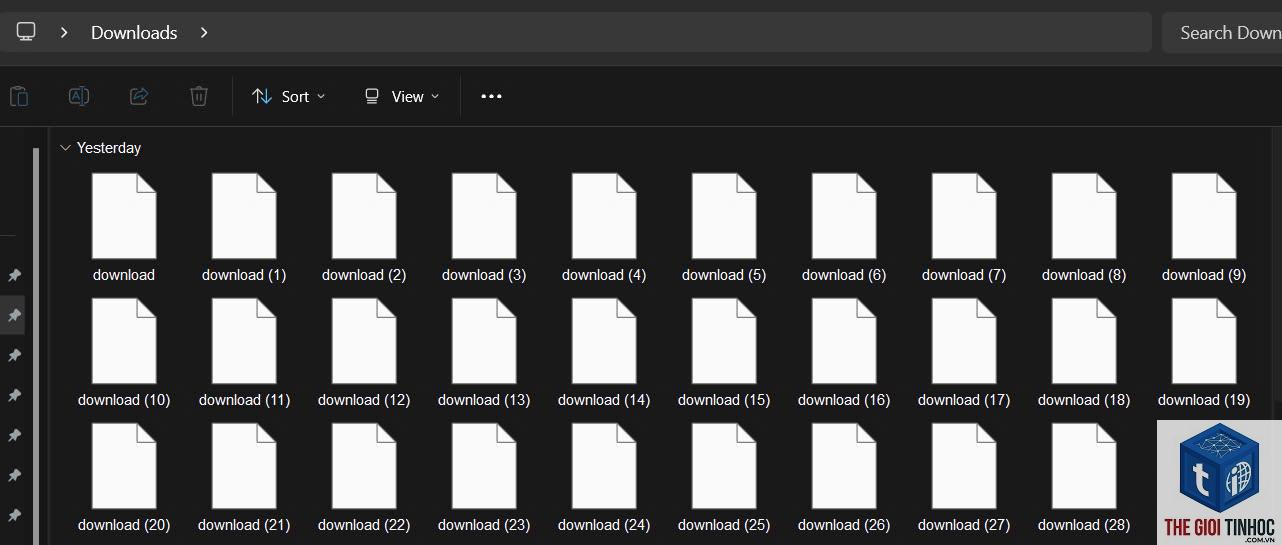Select file download (15)
The height and width of the screenshot is (545, 1282).
pyautogui.click(x=724, y=353)
